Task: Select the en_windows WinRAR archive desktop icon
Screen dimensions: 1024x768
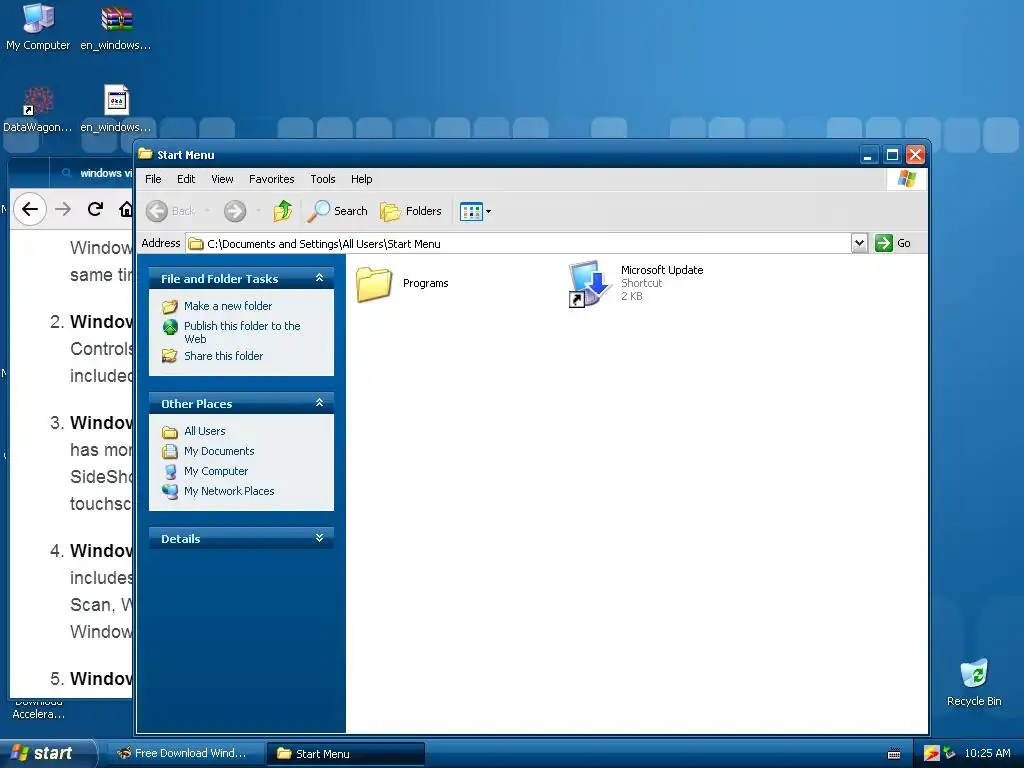Action: pos(116,27)
